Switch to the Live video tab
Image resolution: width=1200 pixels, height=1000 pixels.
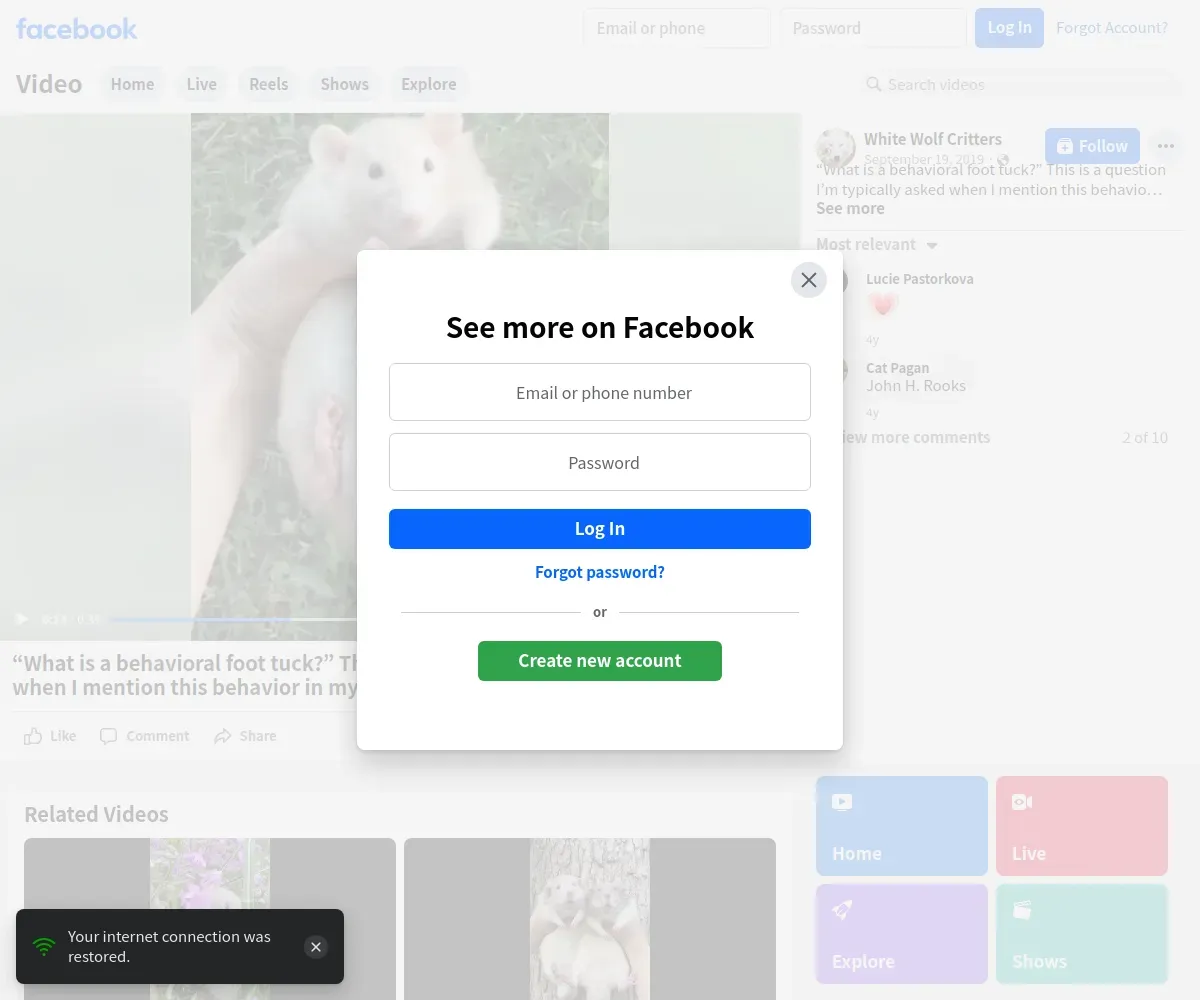[201, 84]
